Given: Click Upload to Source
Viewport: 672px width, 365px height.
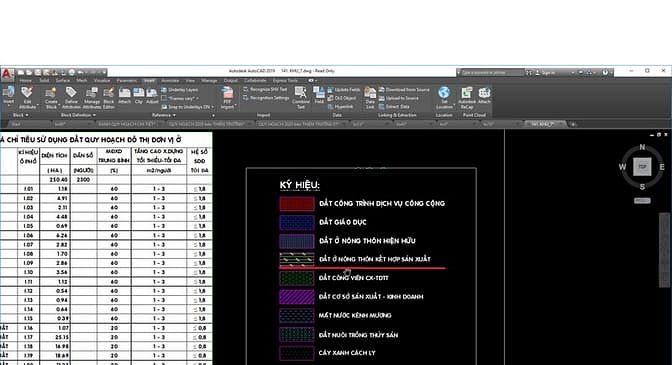Looking at the screenshot, I should [399, 98].
